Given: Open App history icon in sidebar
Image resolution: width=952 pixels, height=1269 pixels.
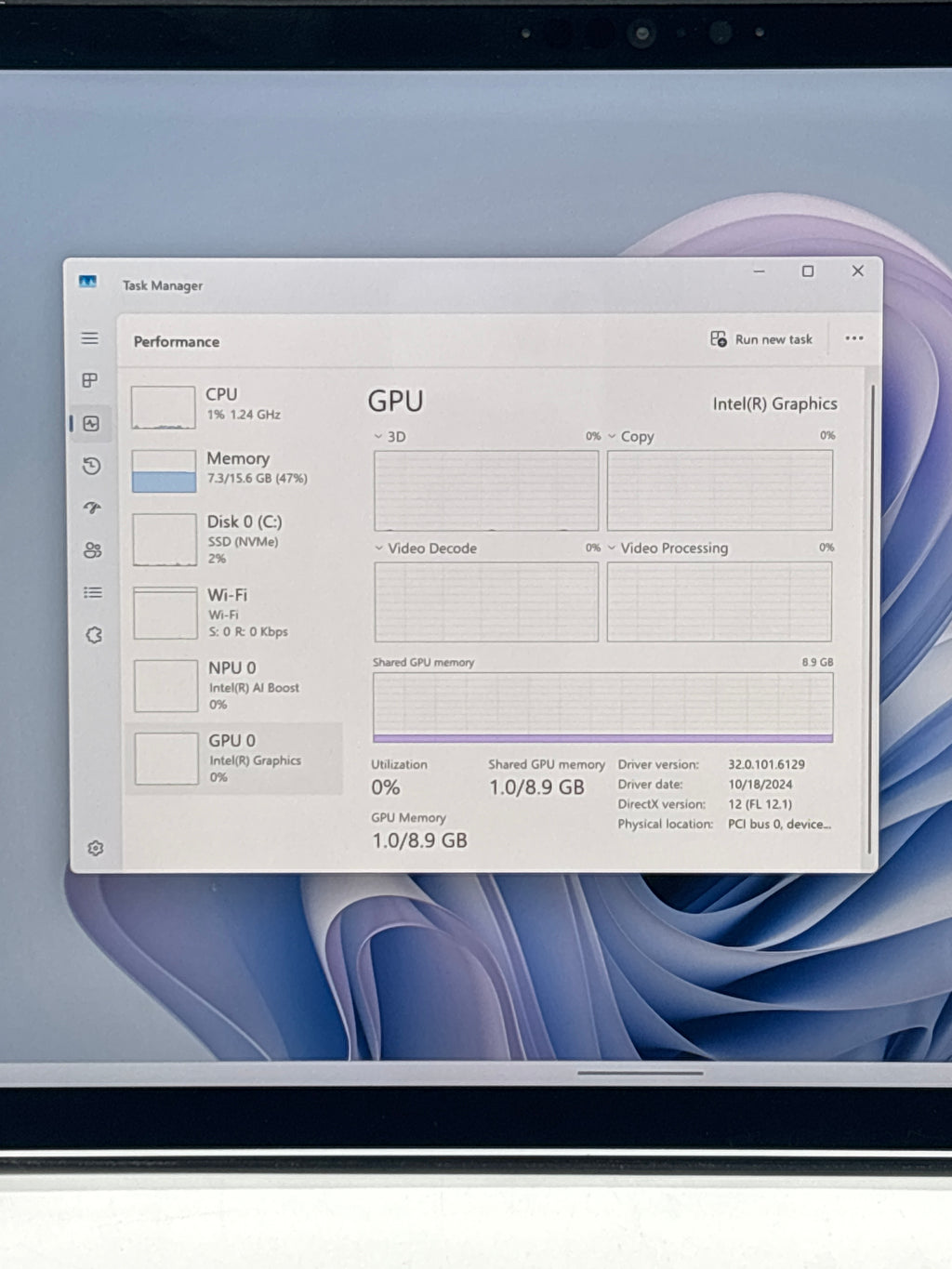Looking at the screenshot, I should click(x=91, y=466).
